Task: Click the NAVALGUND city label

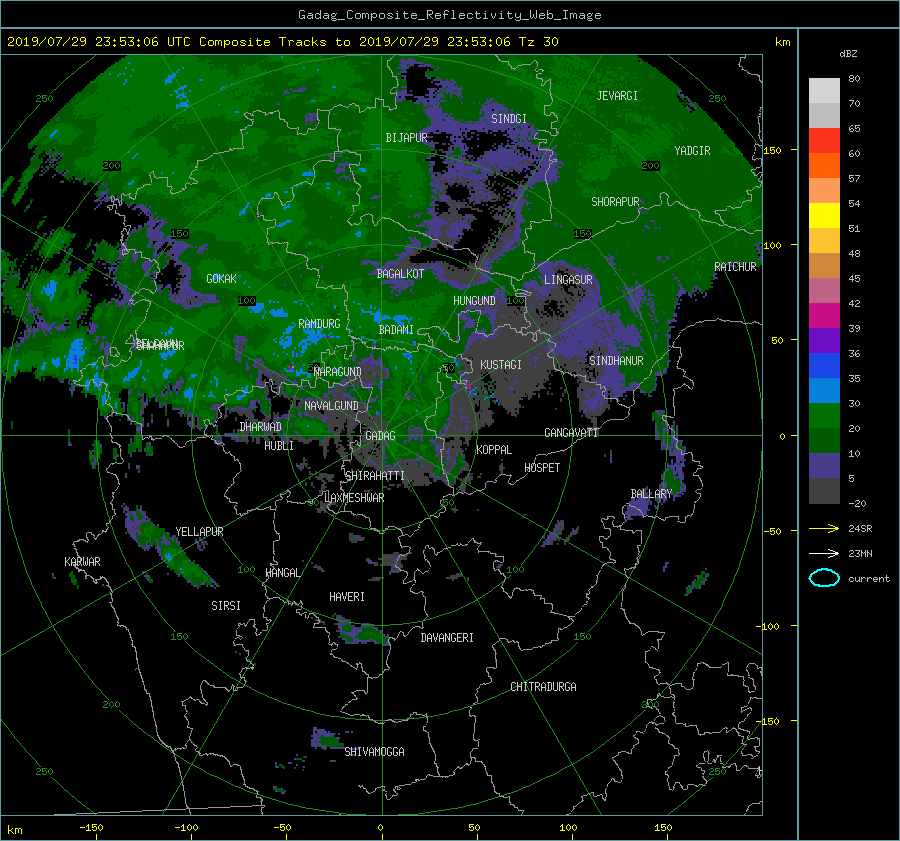Action: [x=331, y=406]
